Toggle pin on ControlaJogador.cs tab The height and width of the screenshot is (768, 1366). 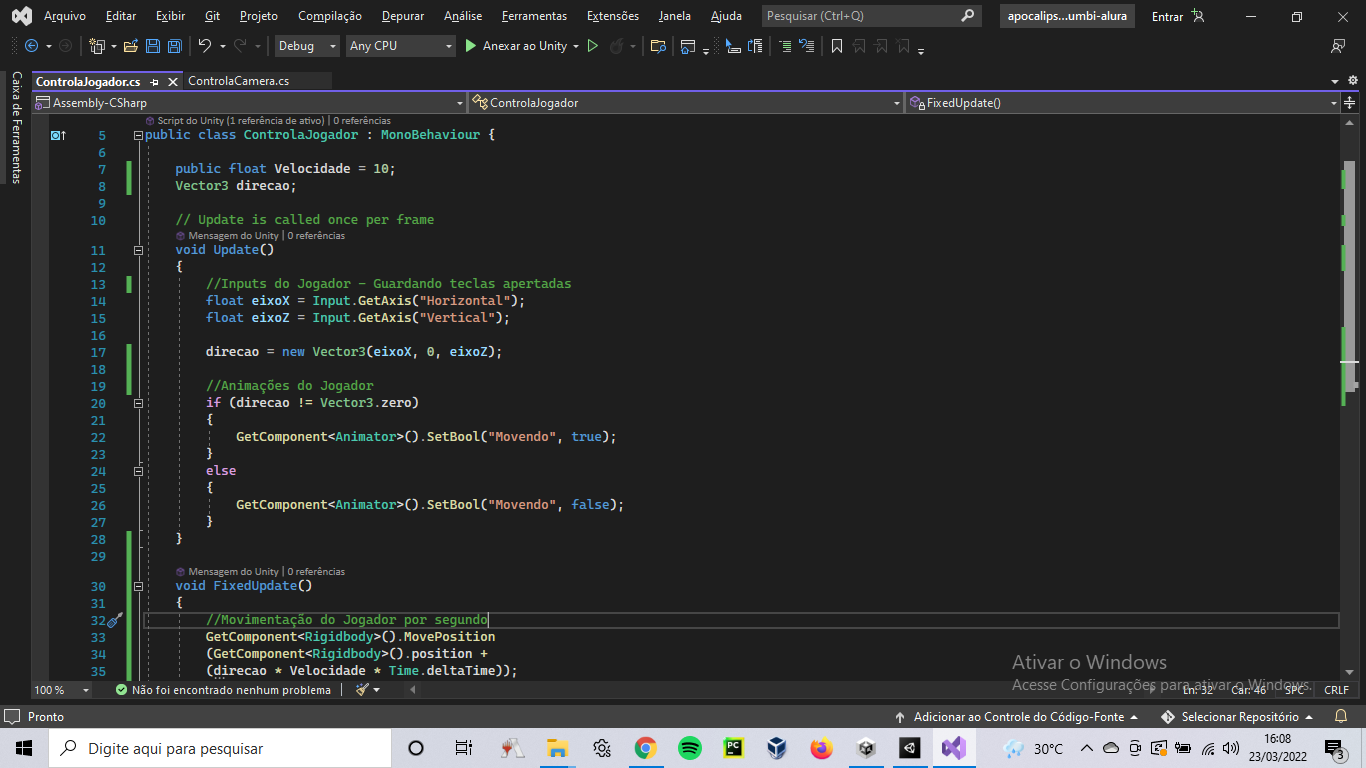point(155,82)
